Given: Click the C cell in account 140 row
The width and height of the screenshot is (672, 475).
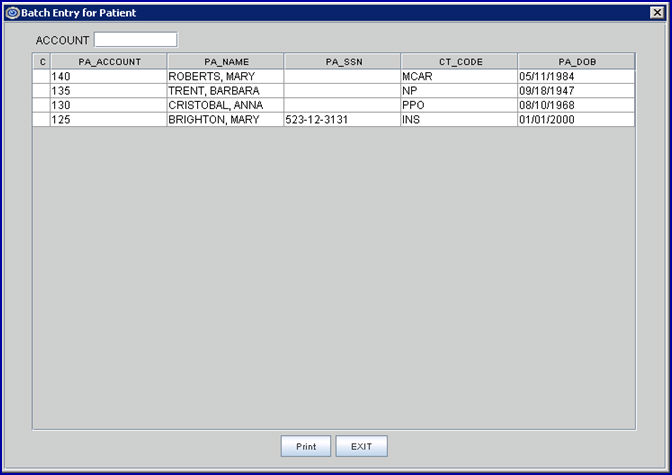Looking at the screenshot, I should click(42, 76).
